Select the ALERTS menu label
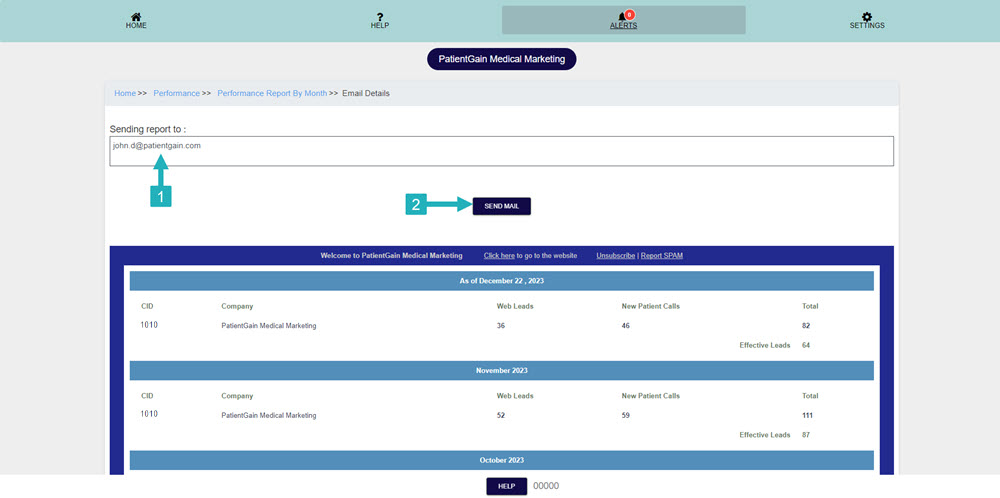1000x498 pixels. pyautogui.click(x=624, y=26)
